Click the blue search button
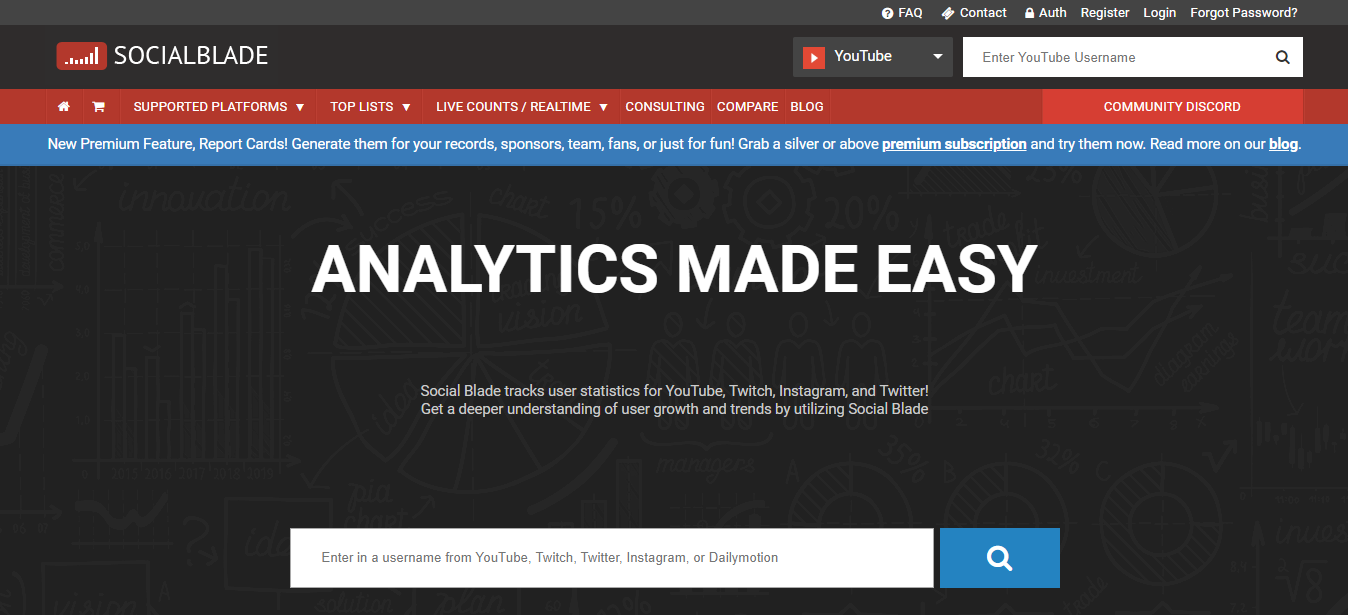 click(999, 558)
